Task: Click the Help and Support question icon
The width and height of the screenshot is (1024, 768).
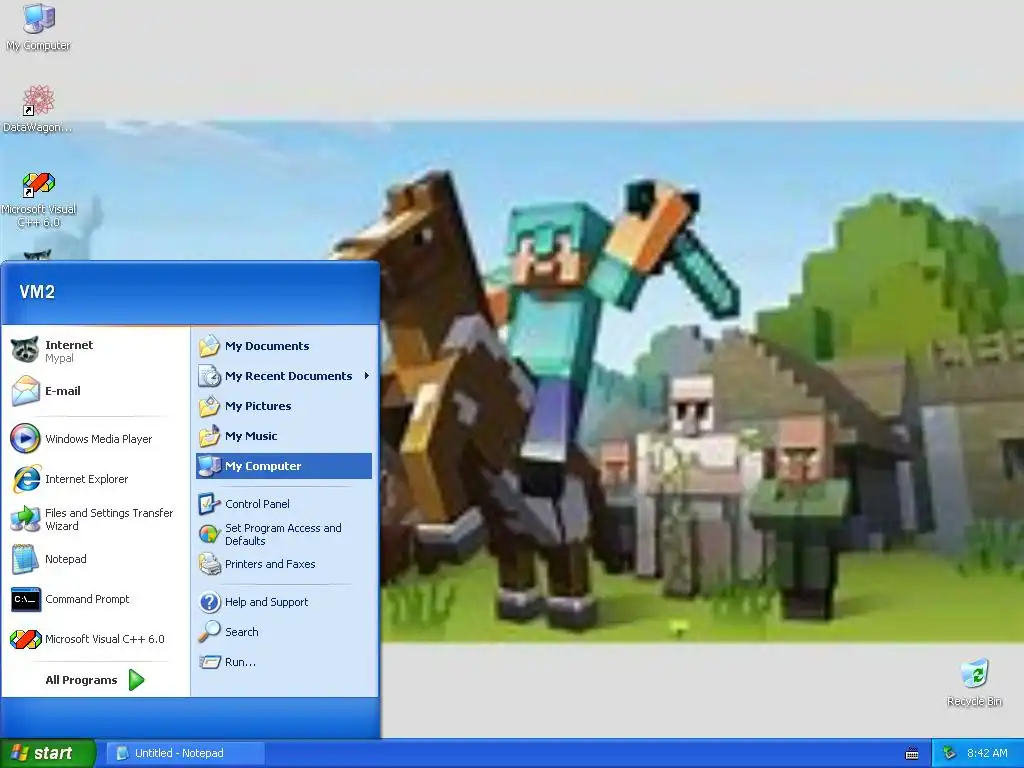Action: pos(210,602)
